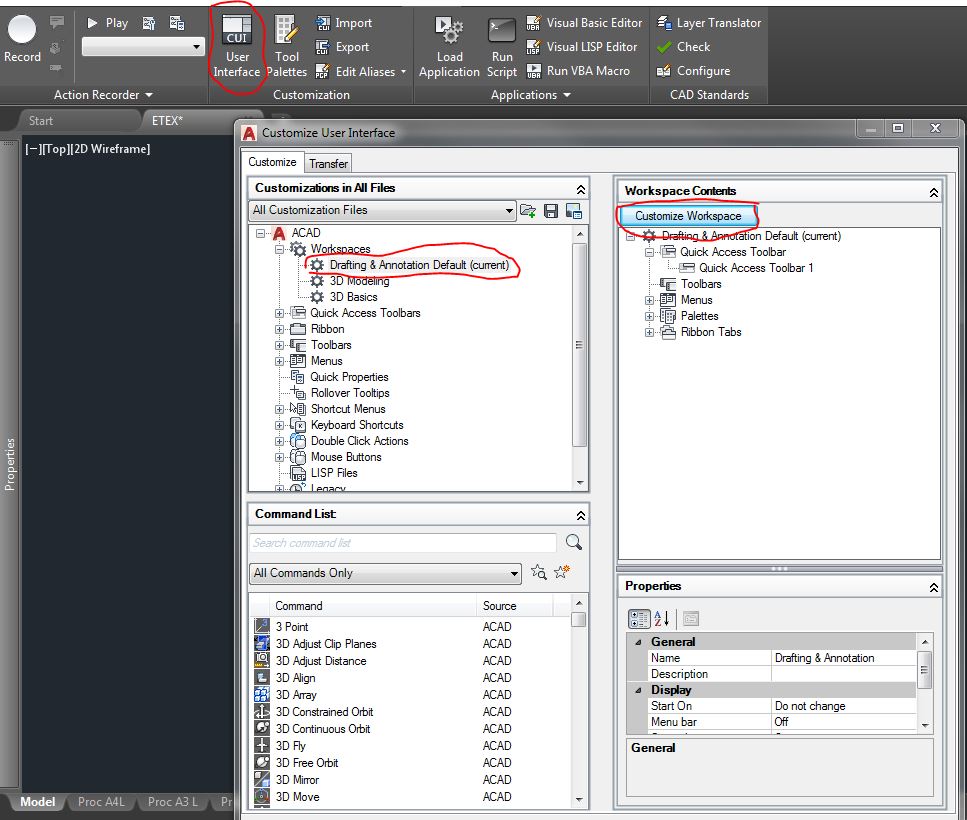Select Quick Properties tree item
The width and height of the screenshot is (967, 820).
pos(349,377)
